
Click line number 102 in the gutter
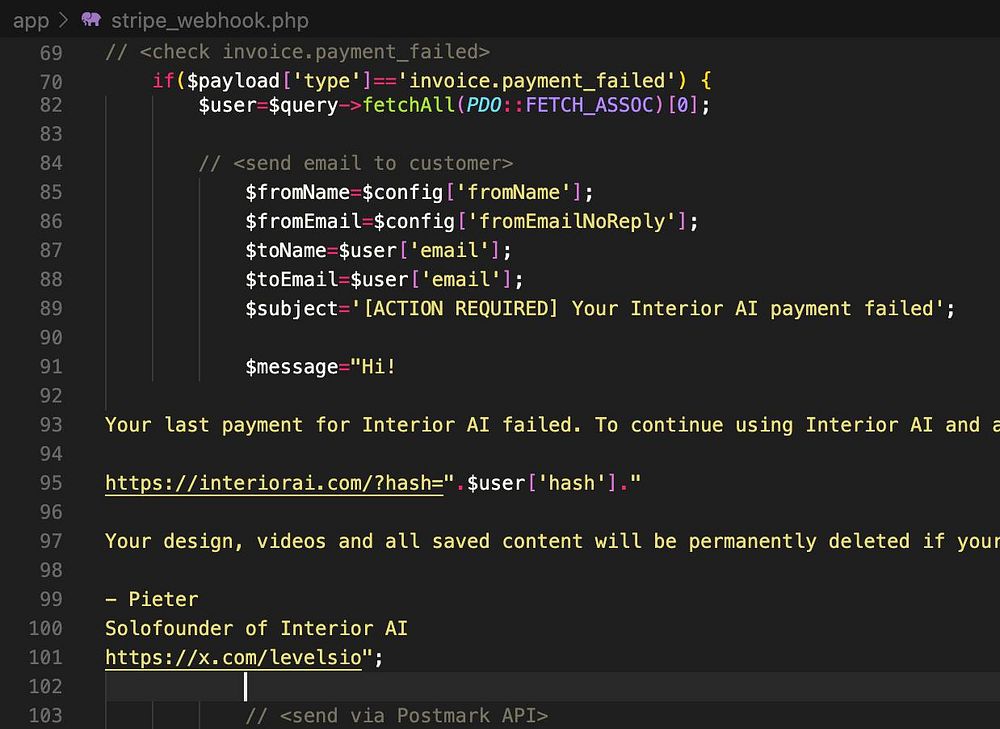(45, 686)
